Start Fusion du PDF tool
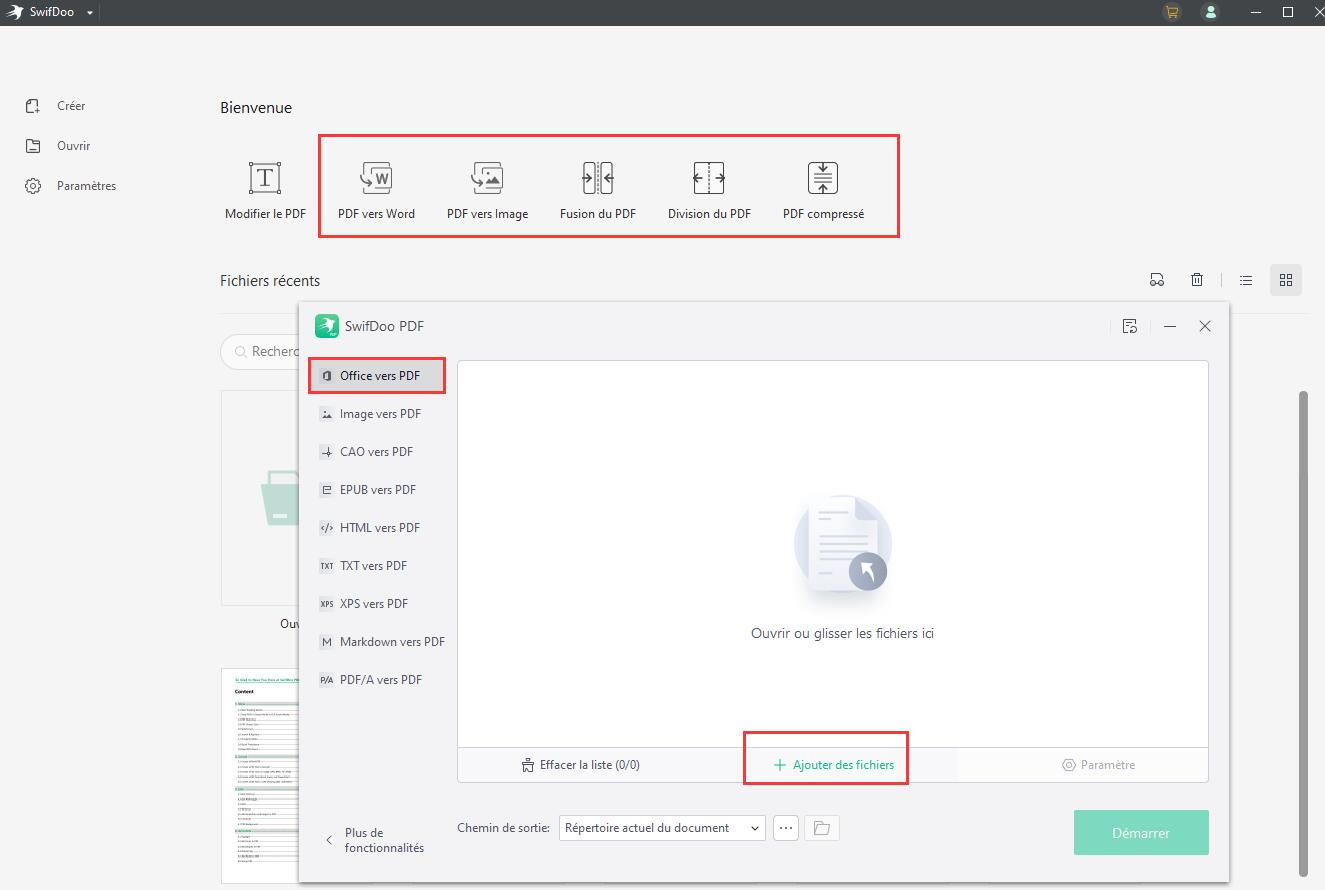1325x890 pixels. pyautogui.click(x=598, y=190)
